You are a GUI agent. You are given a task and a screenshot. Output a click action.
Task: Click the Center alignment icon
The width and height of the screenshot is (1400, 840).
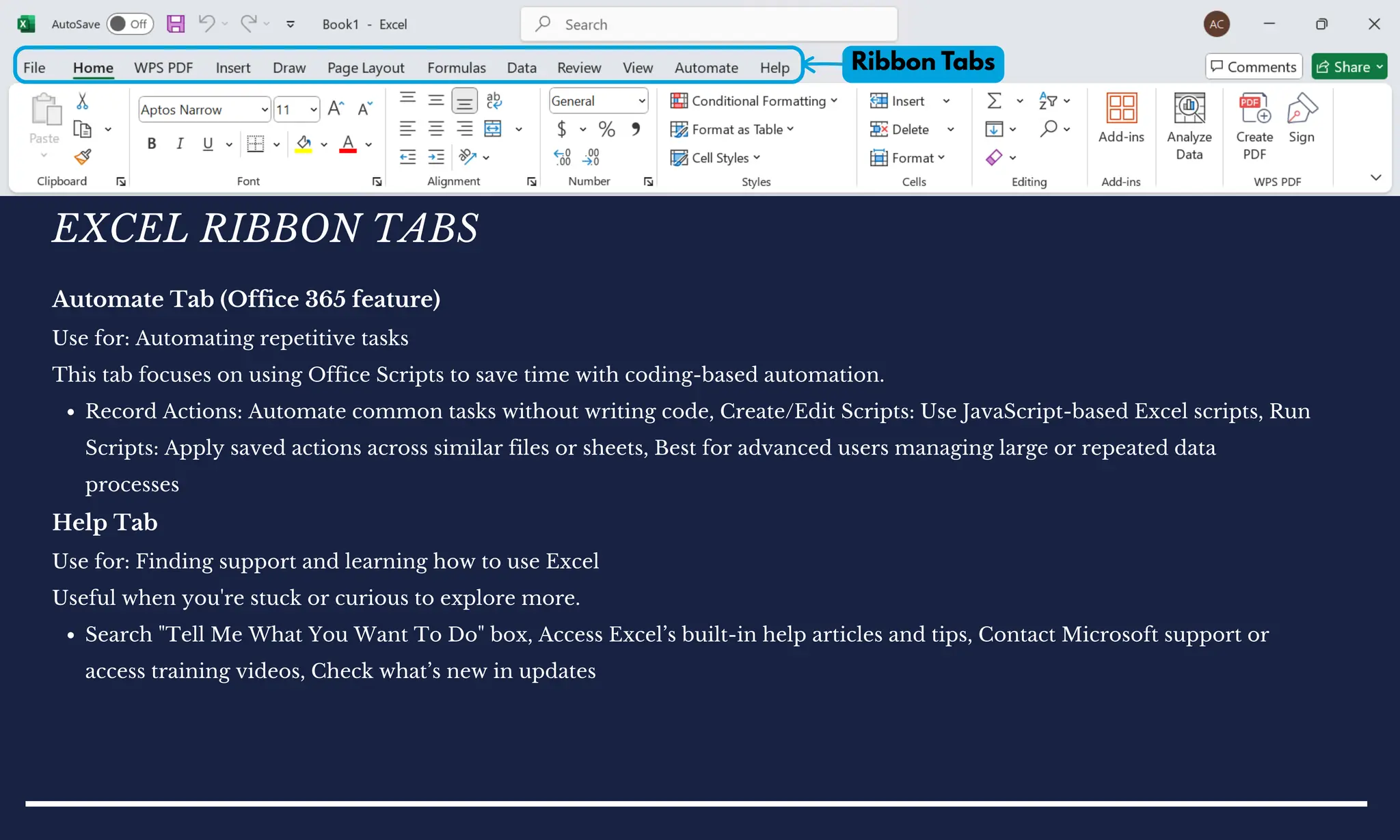(436, 128)
